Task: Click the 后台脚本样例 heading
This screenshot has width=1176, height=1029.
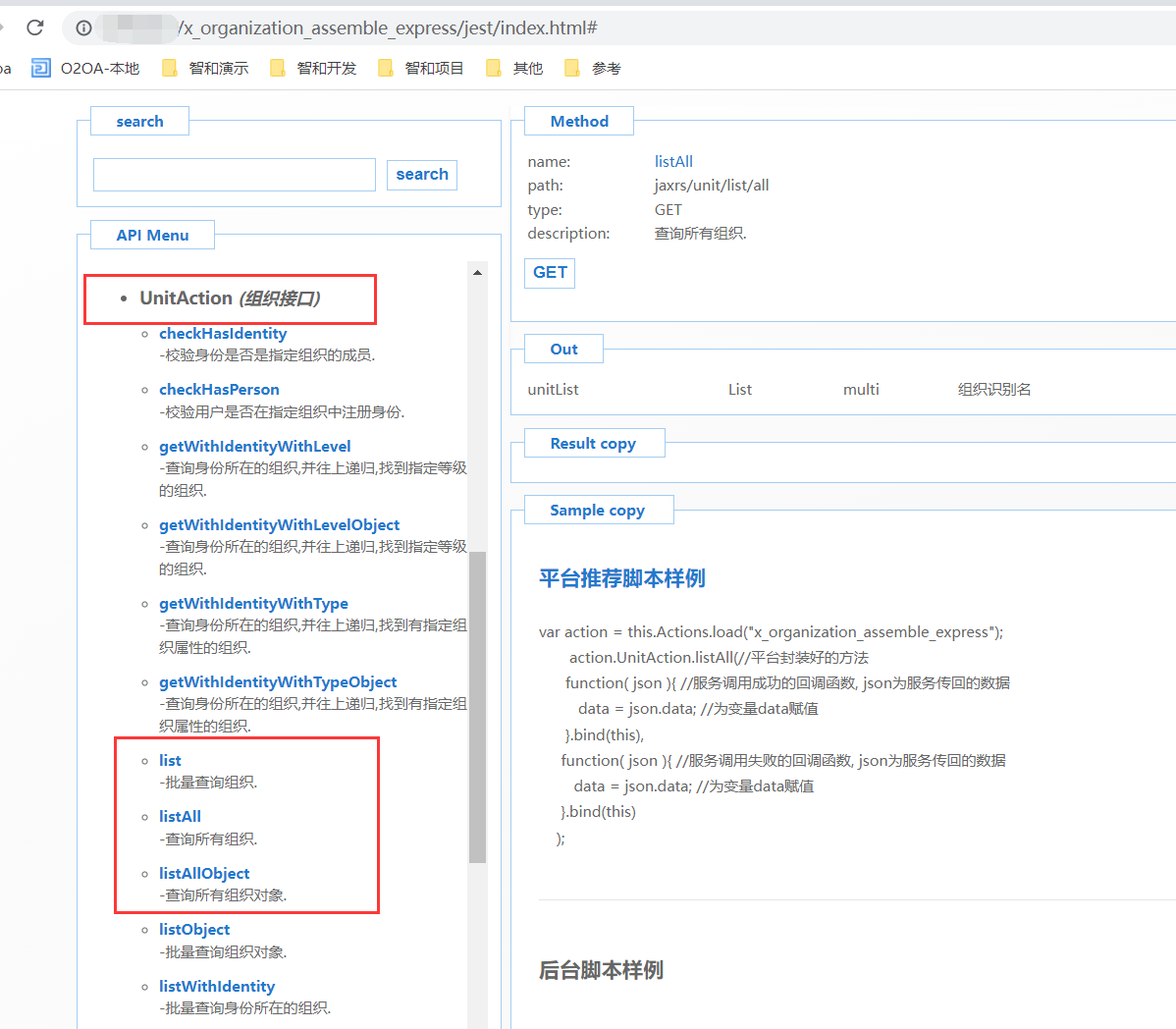Action: pos(601,970)
